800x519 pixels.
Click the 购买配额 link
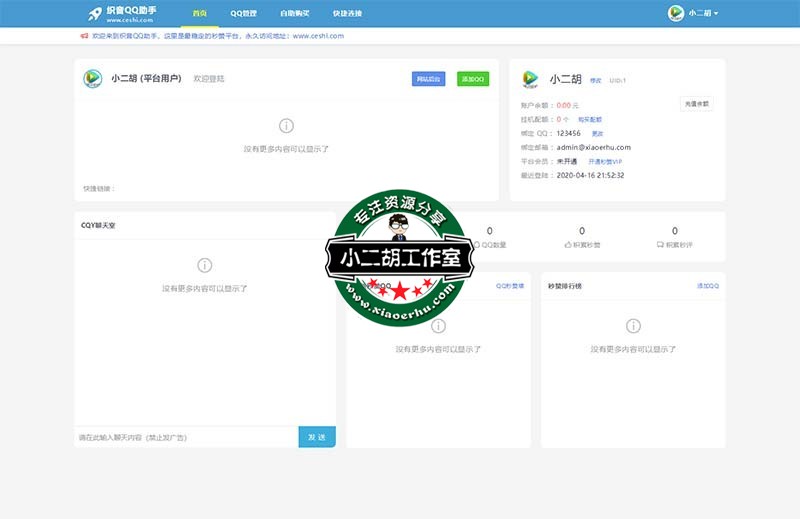[590, 119]
